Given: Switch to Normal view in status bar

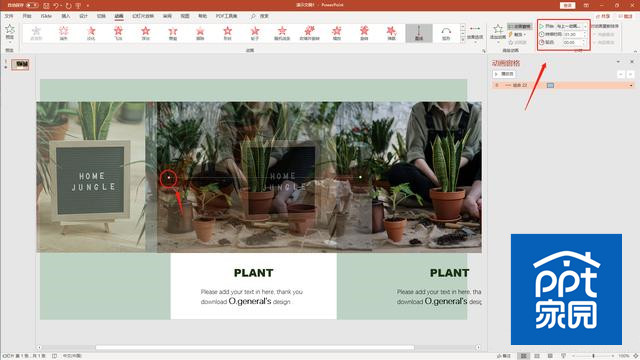Looking at the screenshot, I should tap(523, 356).
